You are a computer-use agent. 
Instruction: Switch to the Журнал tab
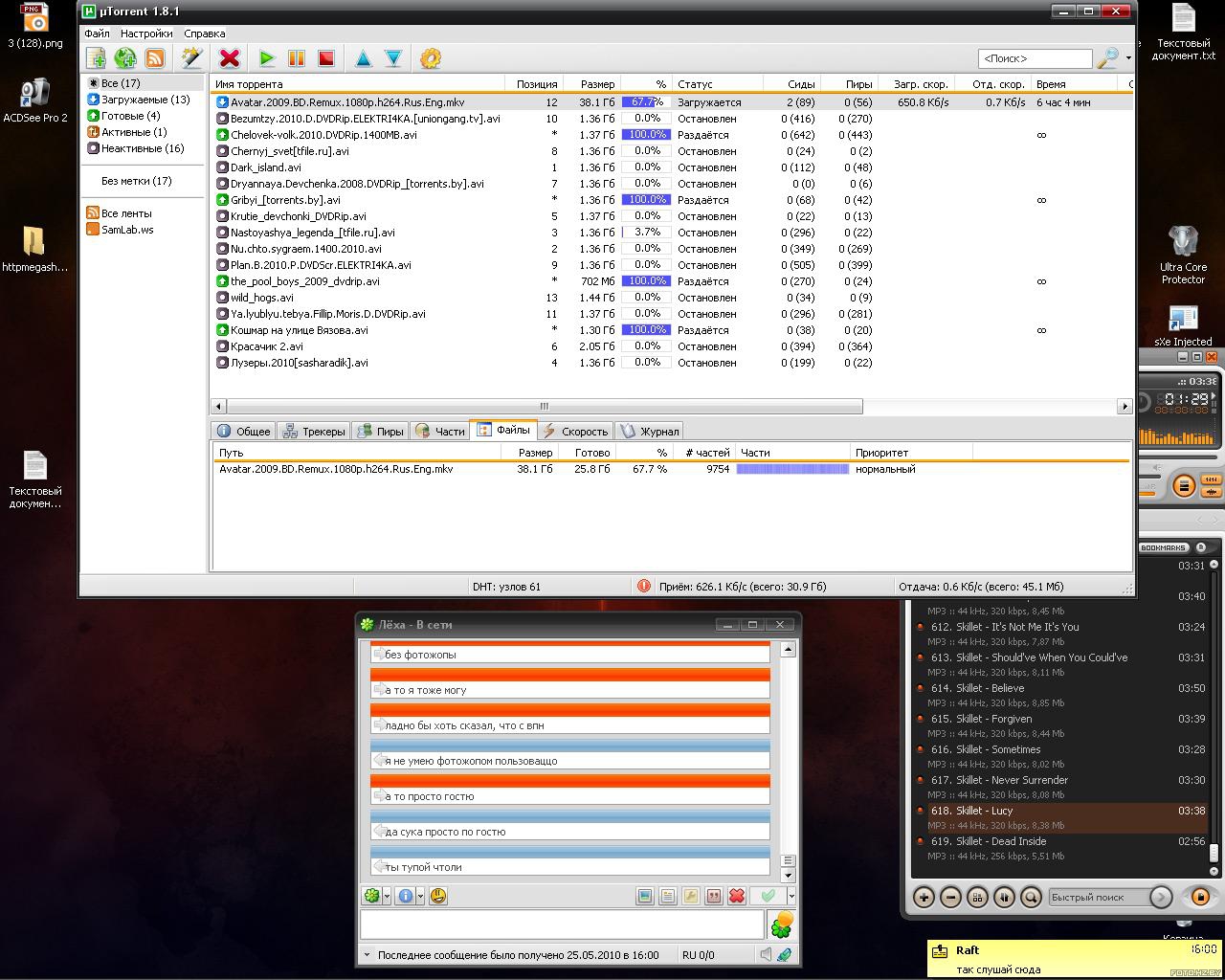click(649, 431)
